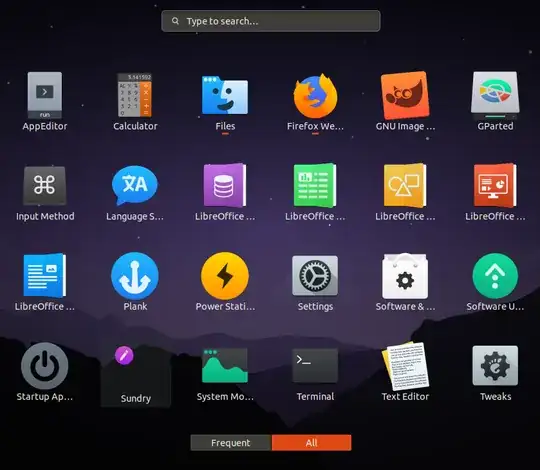Open Startup Applications power icon
This screenshot has width=540, height=470.
(45, 366)
